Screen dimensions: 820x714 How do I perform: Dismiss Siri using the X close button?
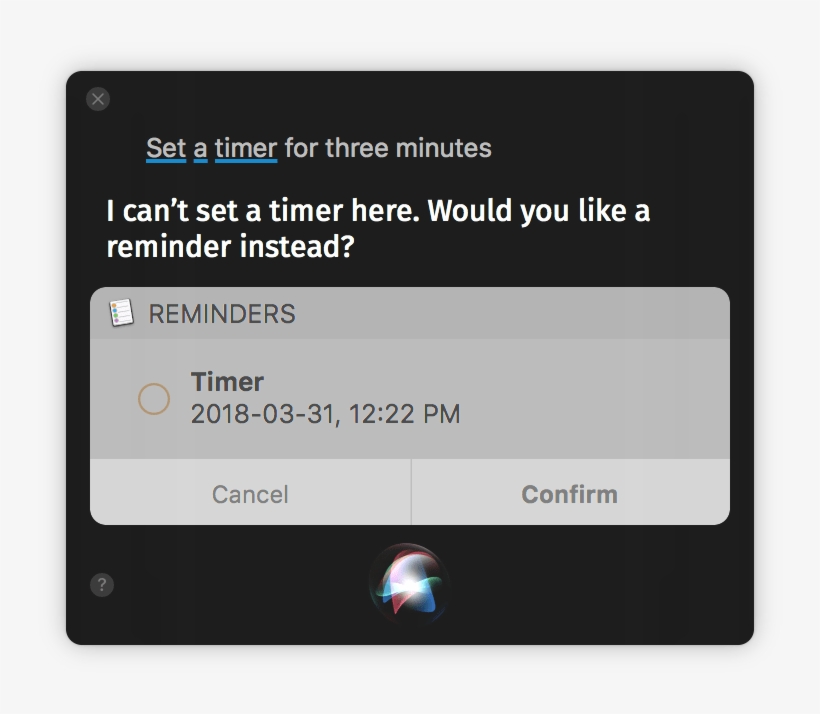click(x=98, y=99)
